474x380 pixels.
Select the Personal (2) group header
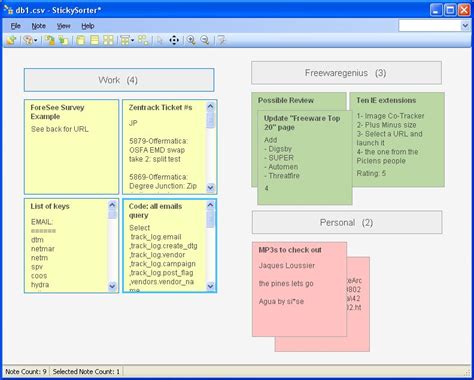(347, 222)
